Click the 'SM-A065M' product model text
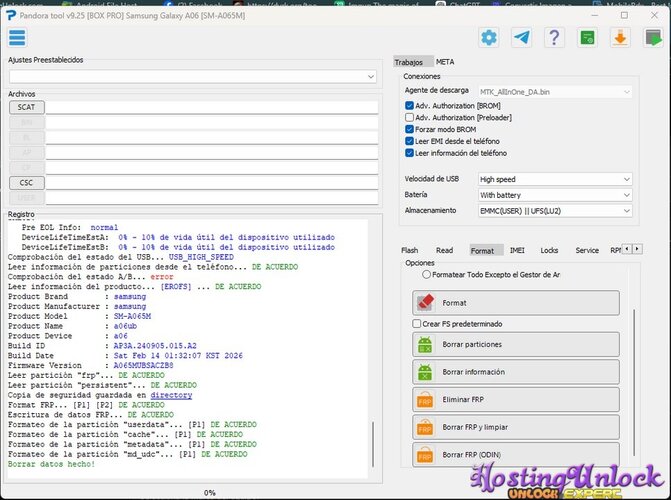 tap(132, 316)
